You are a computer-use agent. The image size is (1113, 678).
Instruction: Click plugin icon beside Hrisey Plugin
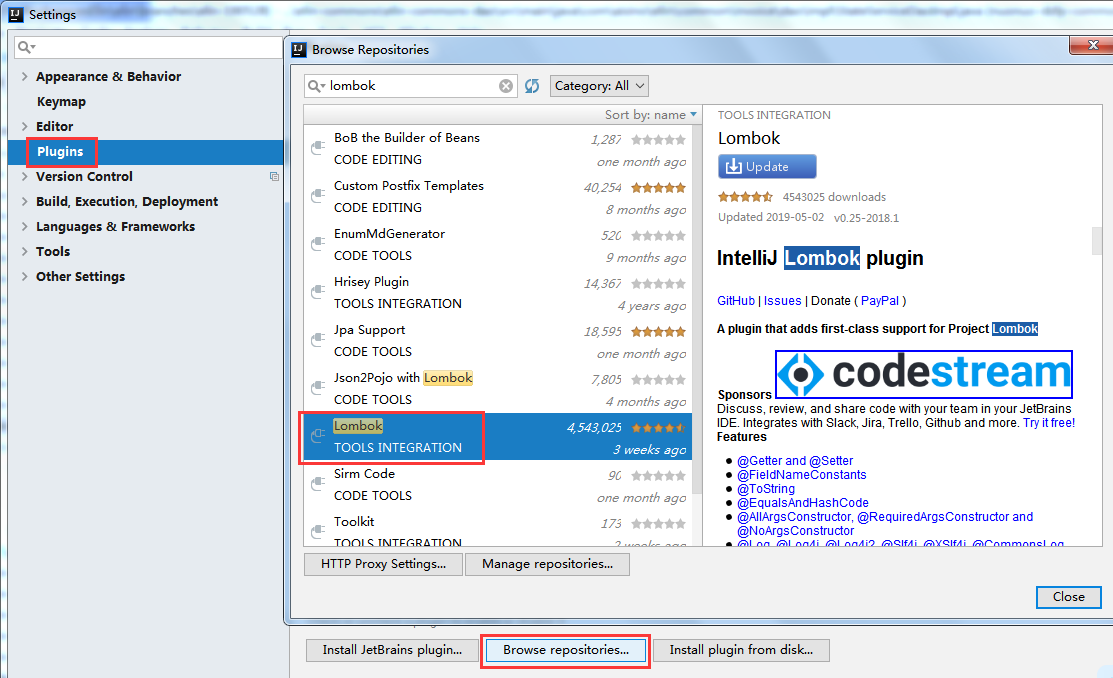[x=318, y=292]
